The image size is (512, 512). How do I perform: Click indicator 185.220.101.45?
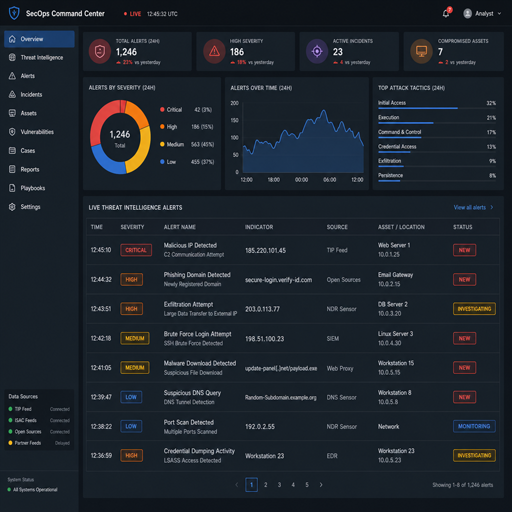(265, 250)
